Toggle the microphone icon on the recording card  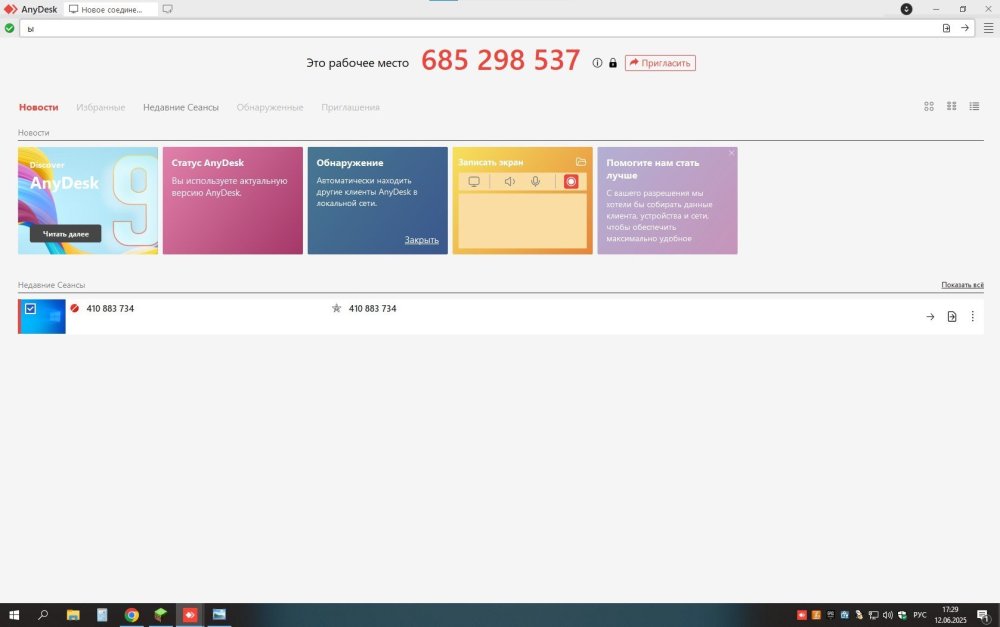[x=535, y=182]
